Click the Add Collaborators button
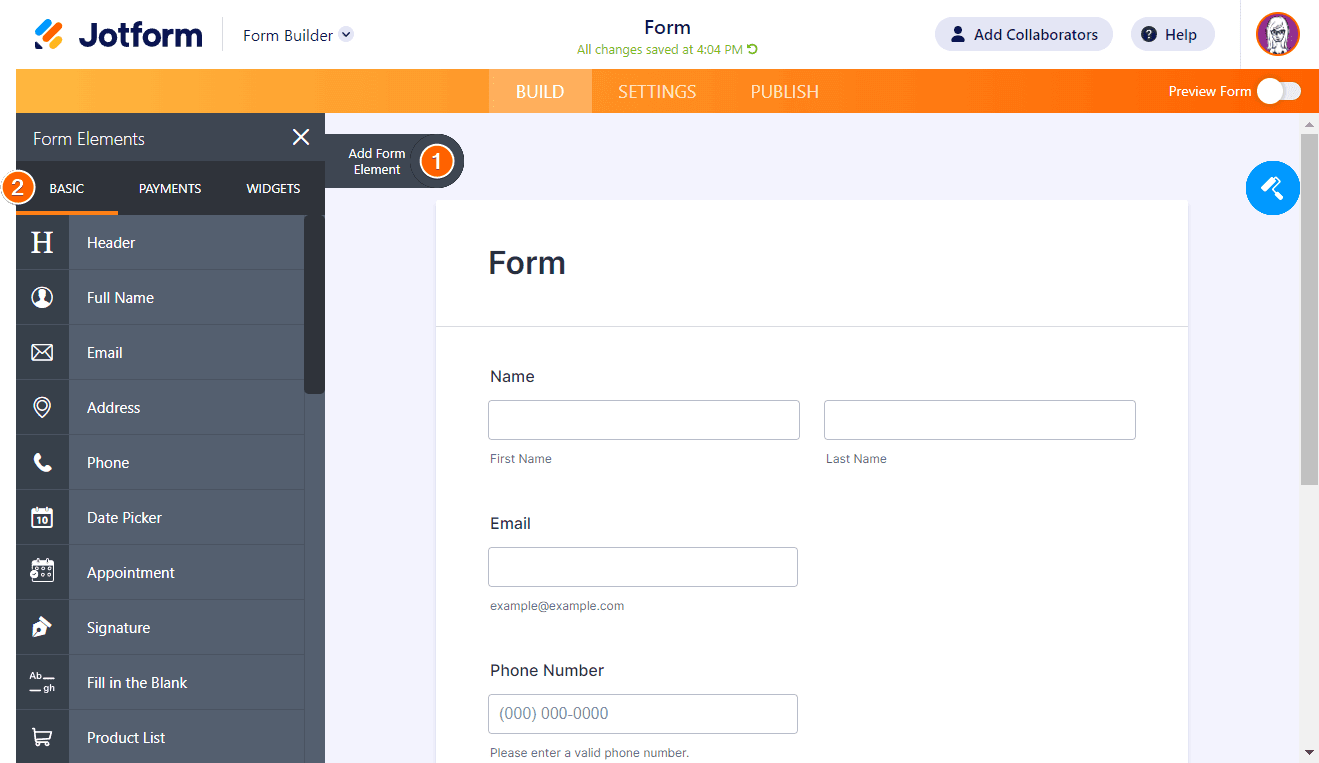The width and height of the screenshot is (1319, 763). point(1023,33)
